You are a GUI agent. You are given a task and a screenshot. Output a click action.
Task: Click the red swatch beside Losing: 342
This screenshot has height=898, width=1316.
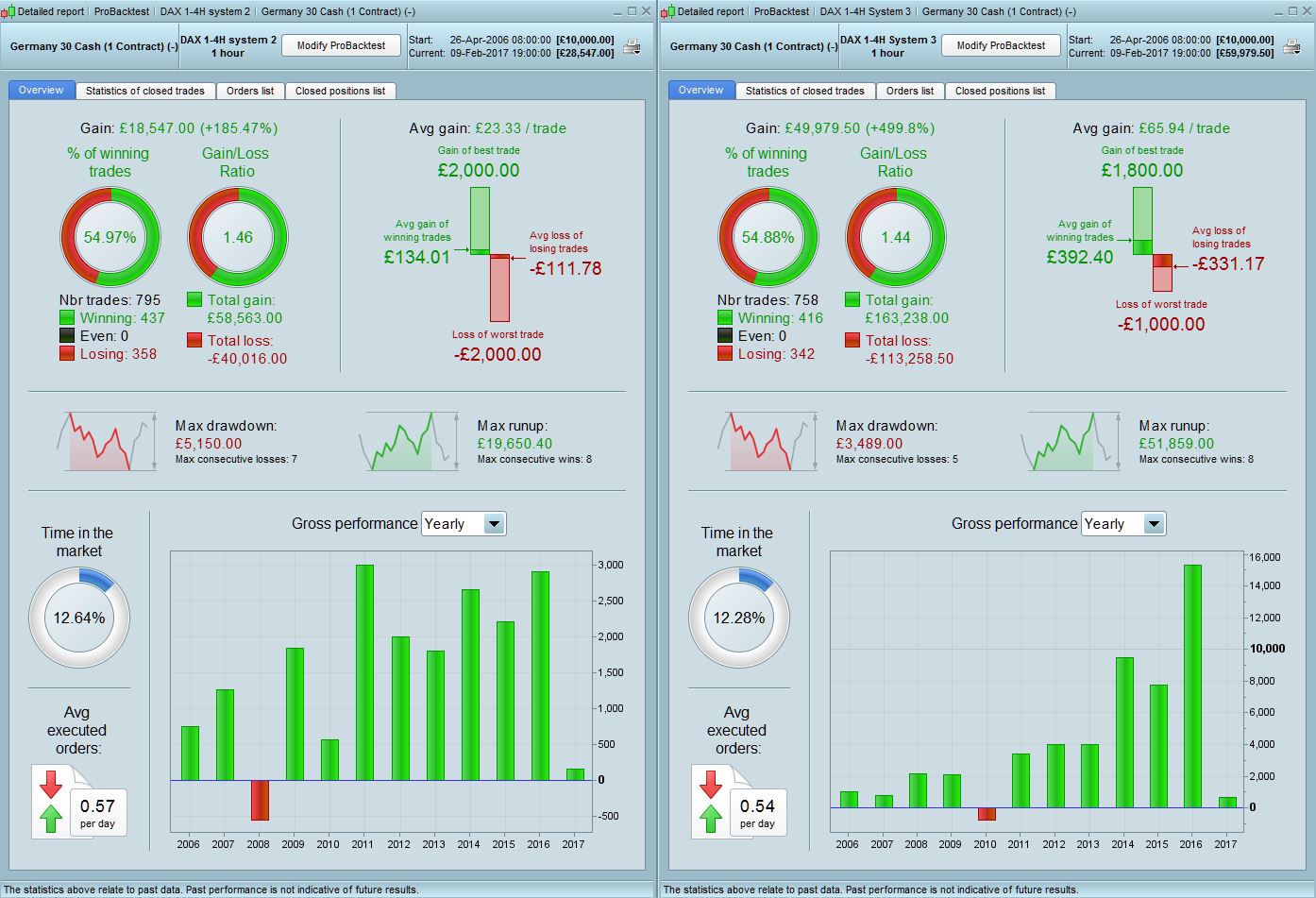(725, 353)
